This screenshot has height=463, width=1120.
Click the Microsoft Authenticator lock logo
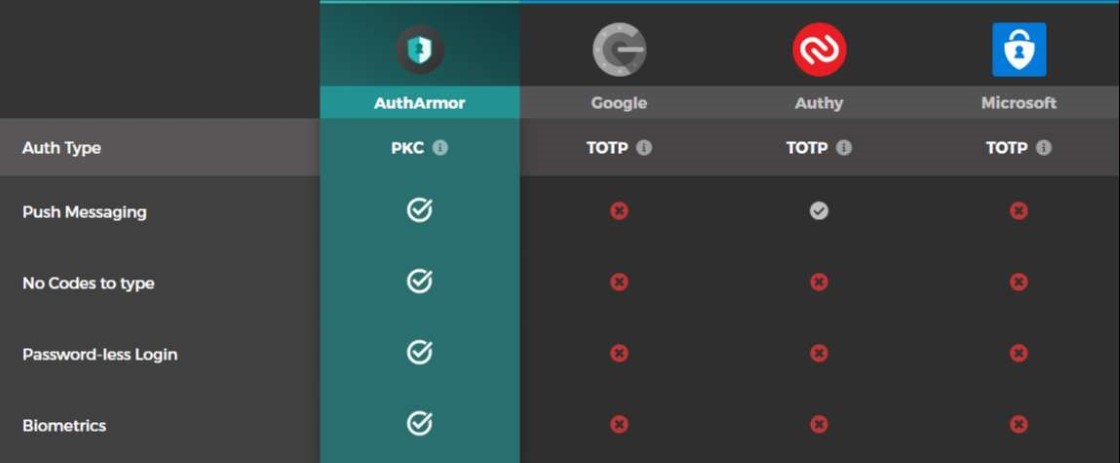click(x=1019, y=50)
